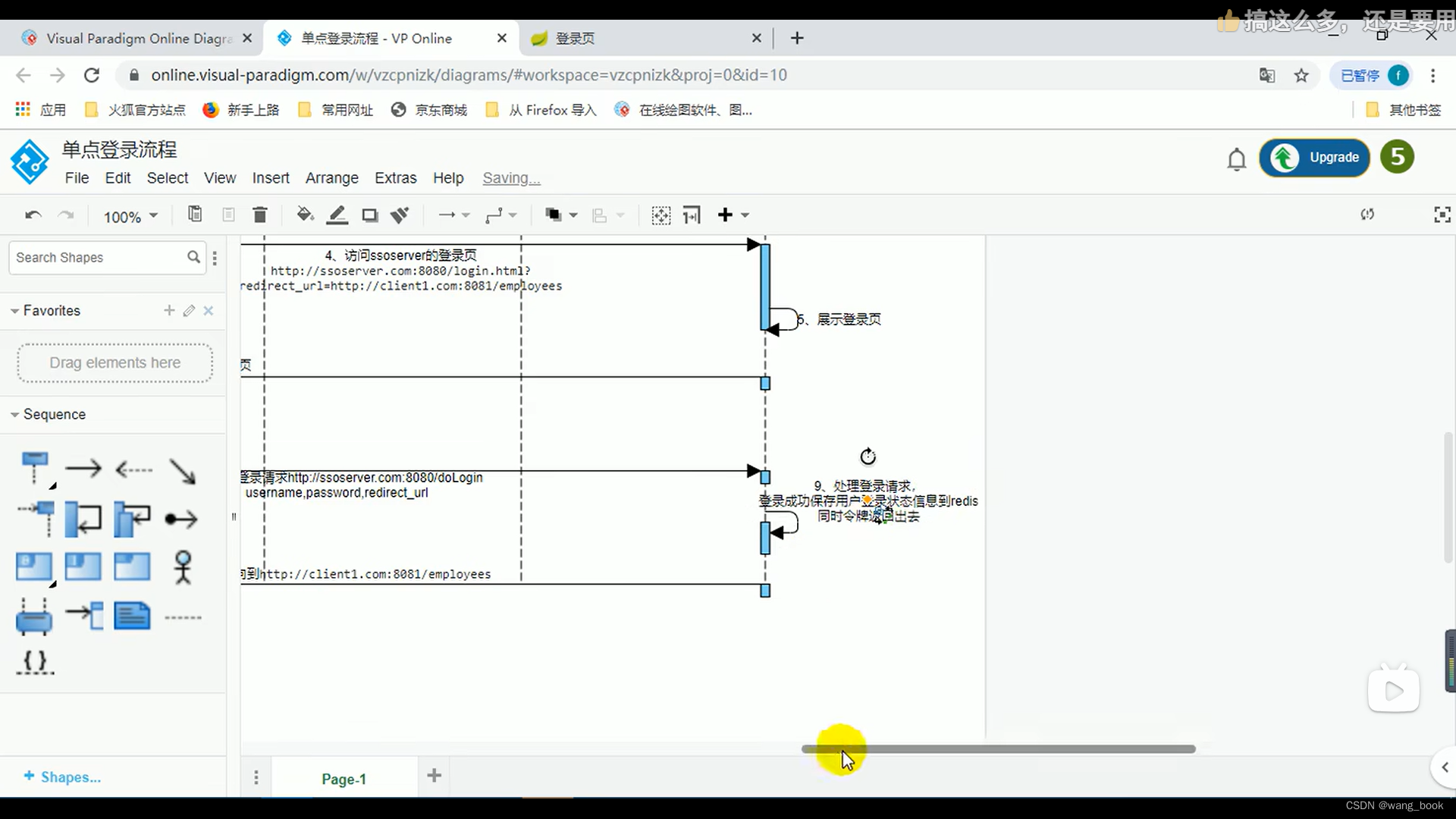Open the page options three-dot menu
The image size is (1456, 819).
[x=256, y=777]
